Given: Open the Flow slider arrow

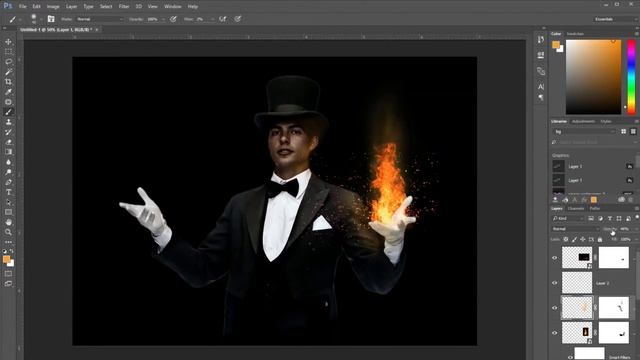Looking at the screenshot, I should (212, 19).
